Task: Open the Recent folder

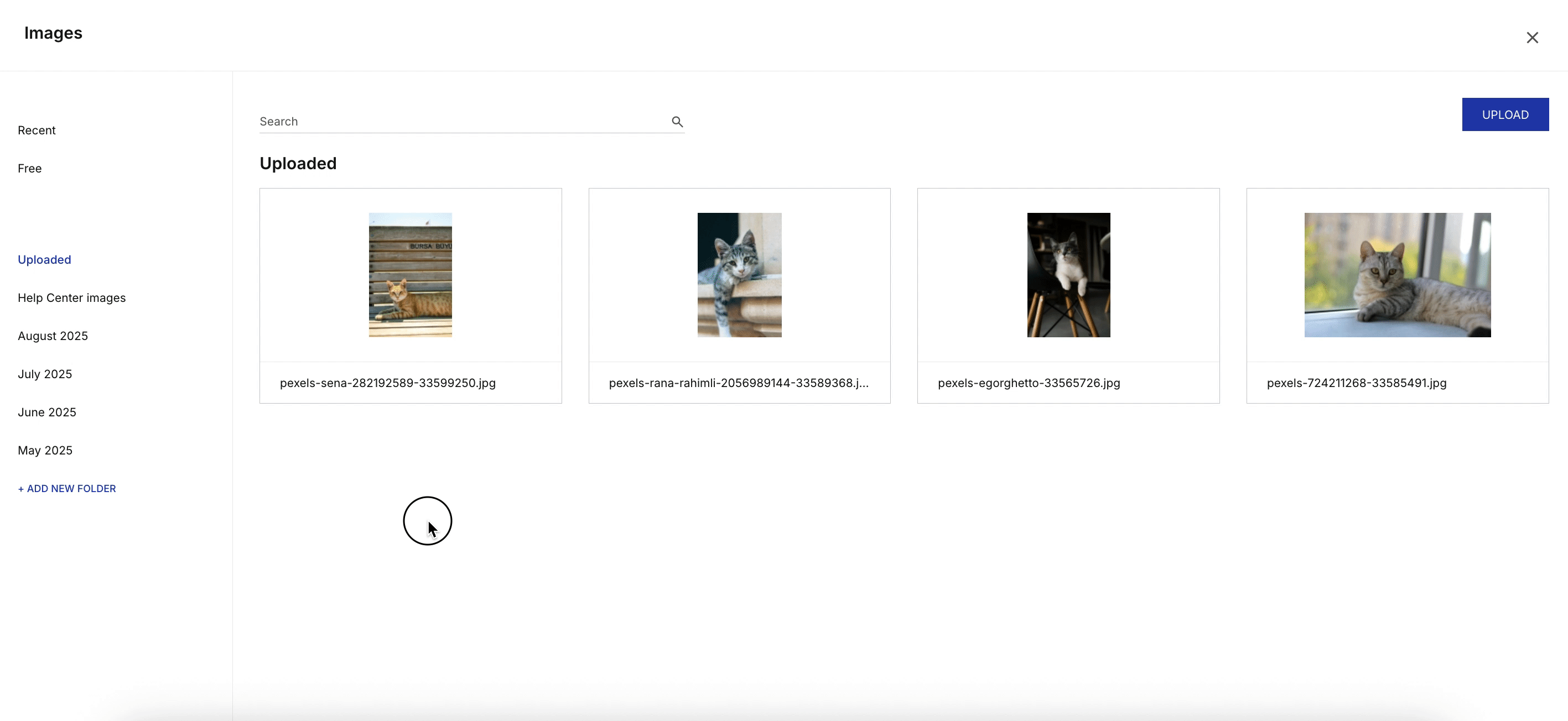Action: [37, 130]
